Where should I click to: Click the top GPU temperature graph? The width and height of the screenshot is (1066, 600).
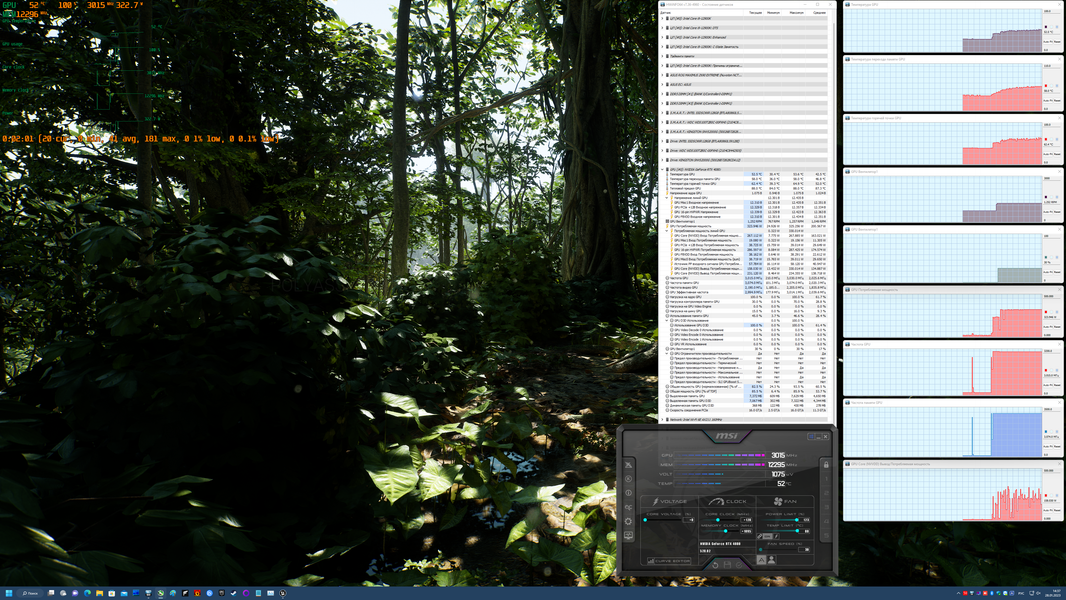[944, 31]
